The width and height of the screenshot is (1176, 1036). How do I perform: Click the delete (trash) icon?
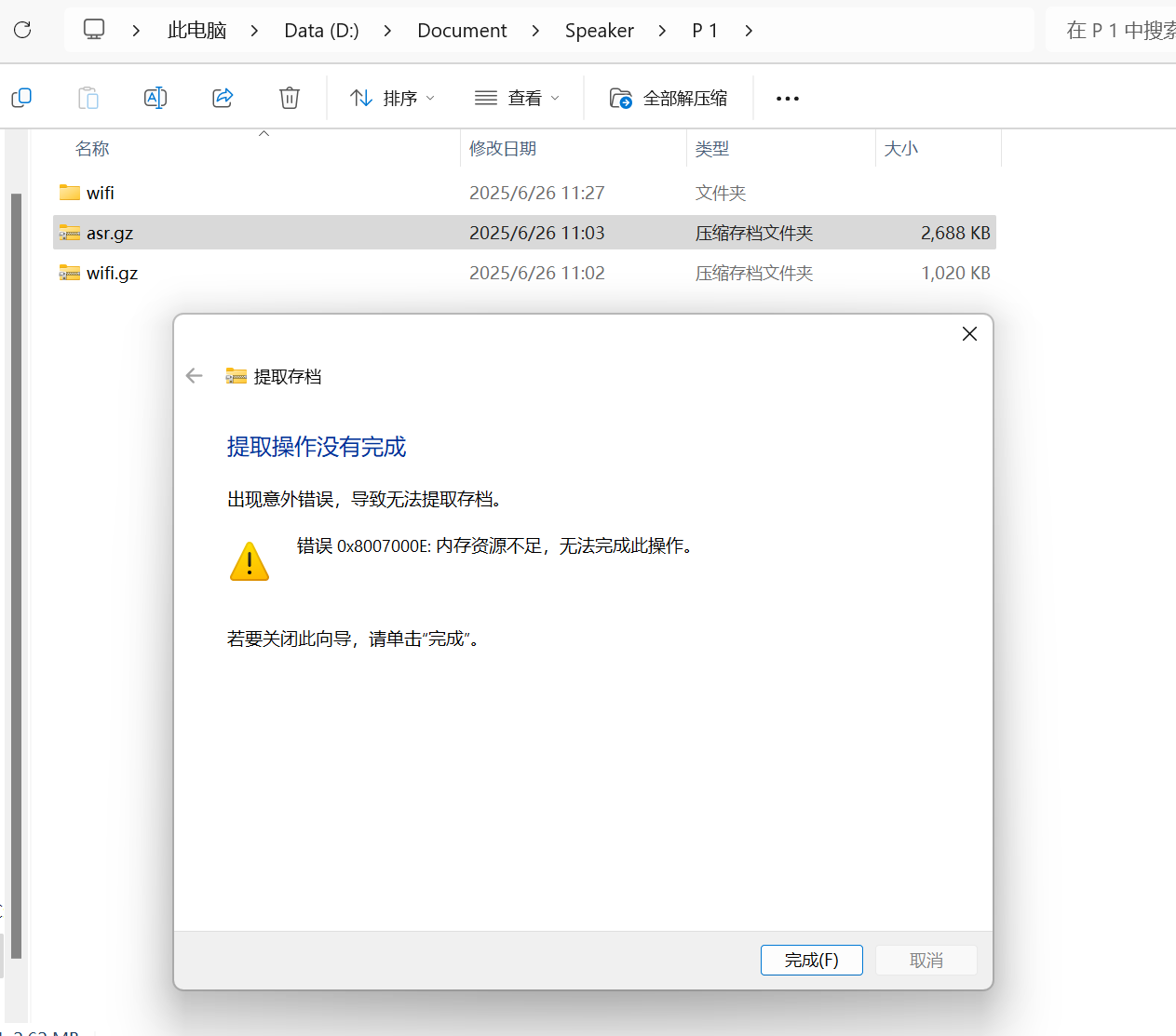pyautogui.click(x=289, y=97)
